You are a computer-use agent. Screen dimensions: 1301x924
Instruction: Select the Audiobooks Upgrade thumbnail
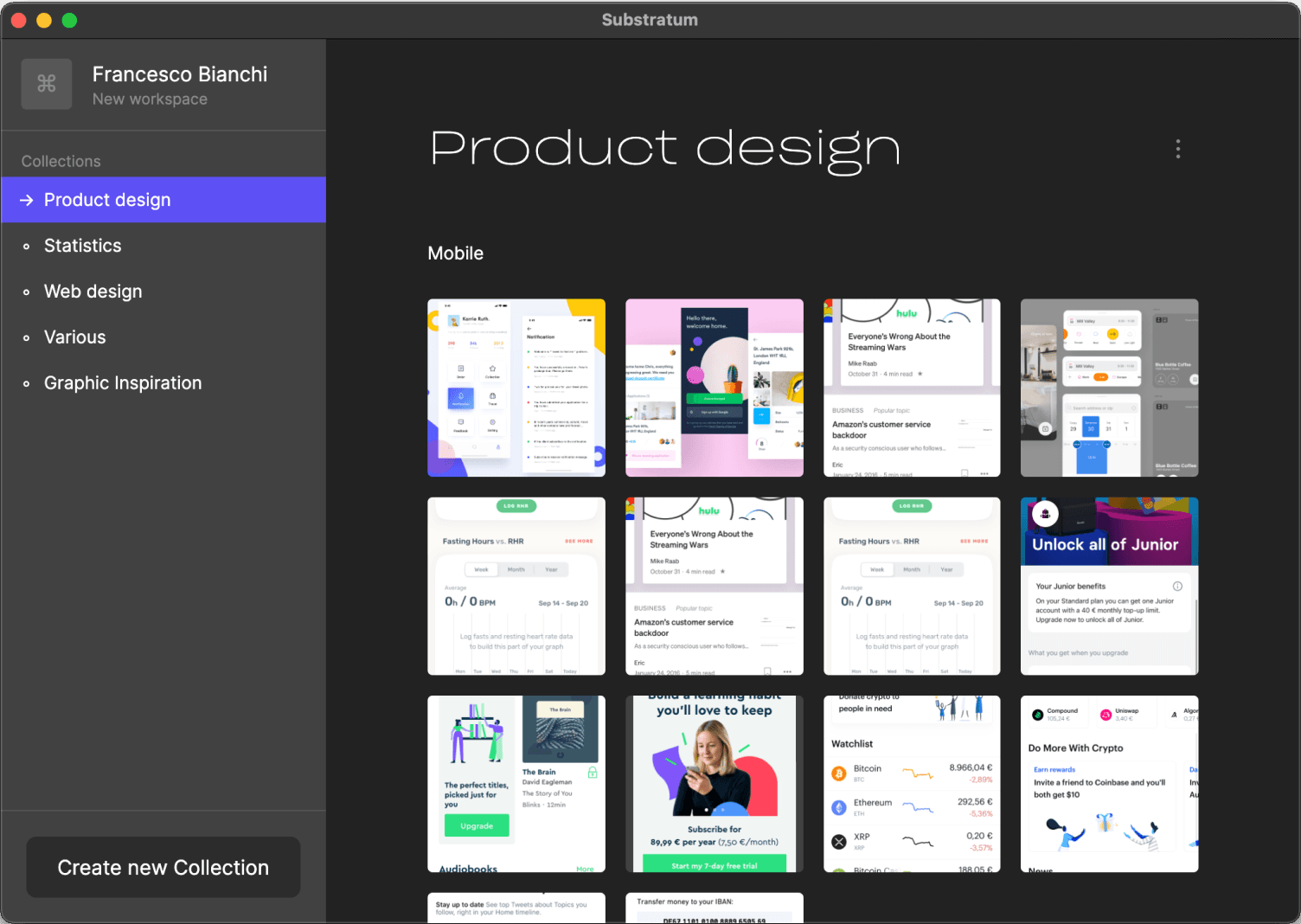(x=516, y=784)
